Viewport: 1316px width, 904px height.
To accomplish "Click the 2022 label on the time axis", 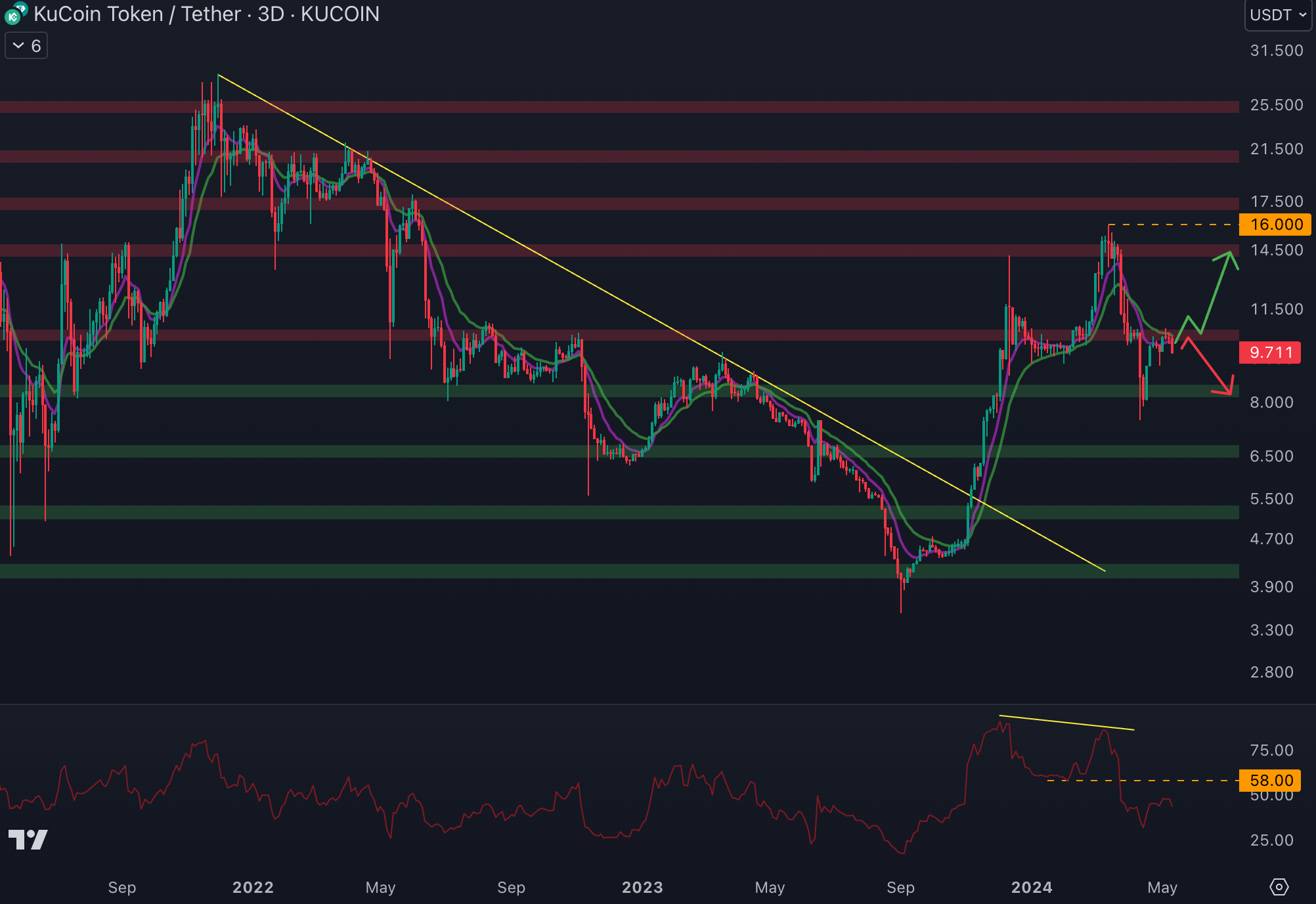I will tap(253, 888).
